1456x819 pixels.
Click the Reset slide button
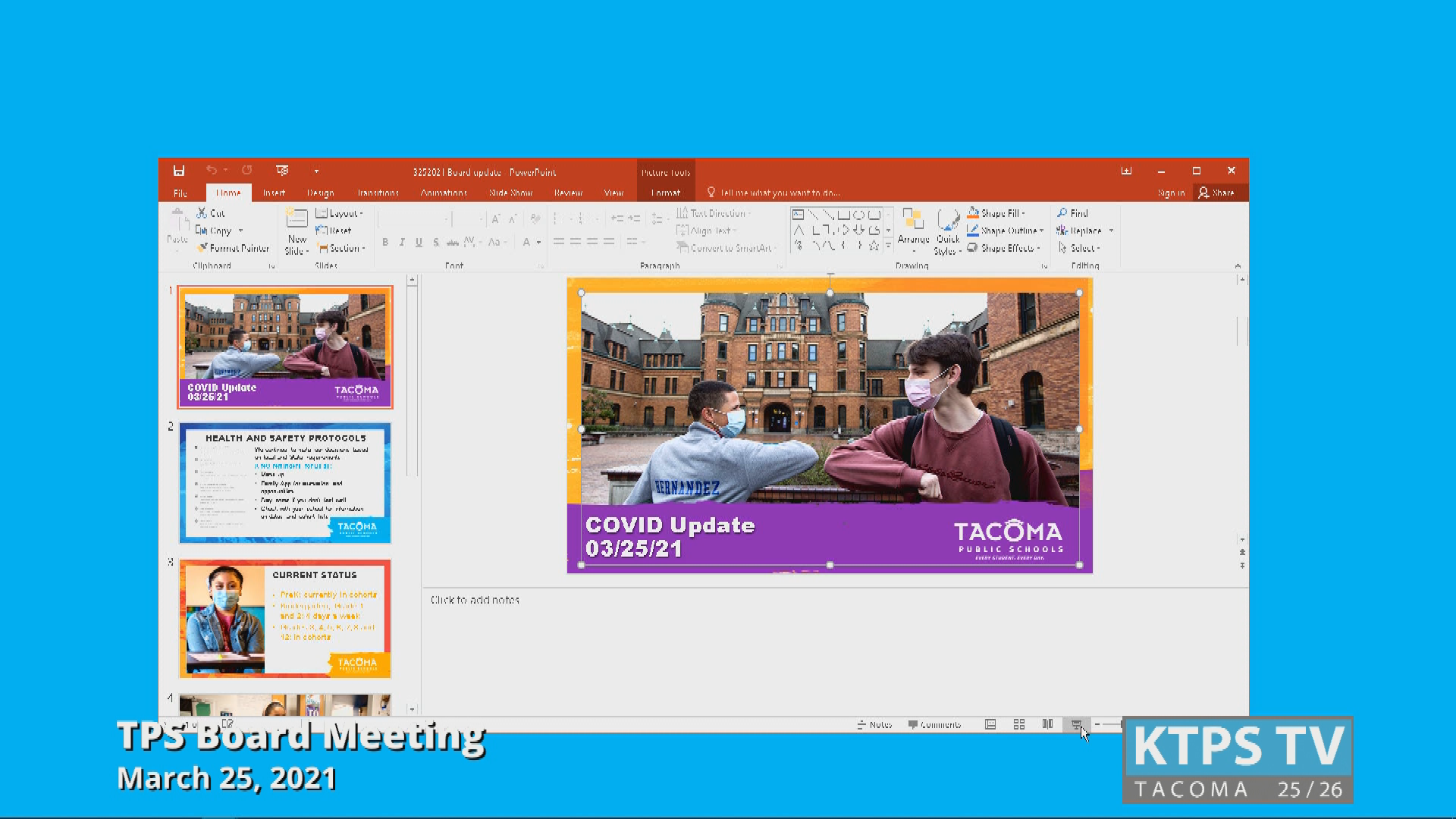point(334,231)
